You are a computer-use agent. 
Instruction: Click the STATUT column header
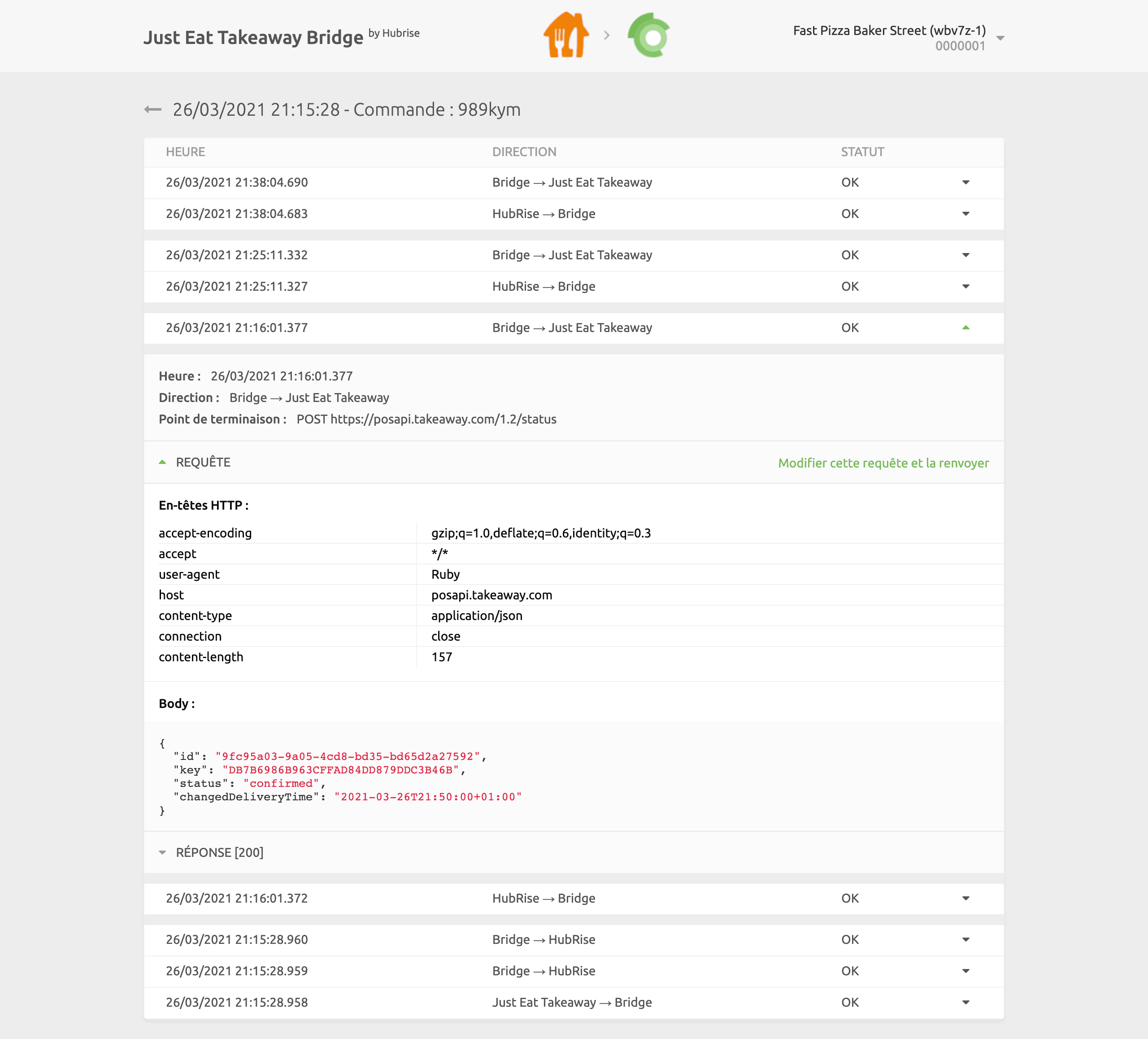[862, 152]
